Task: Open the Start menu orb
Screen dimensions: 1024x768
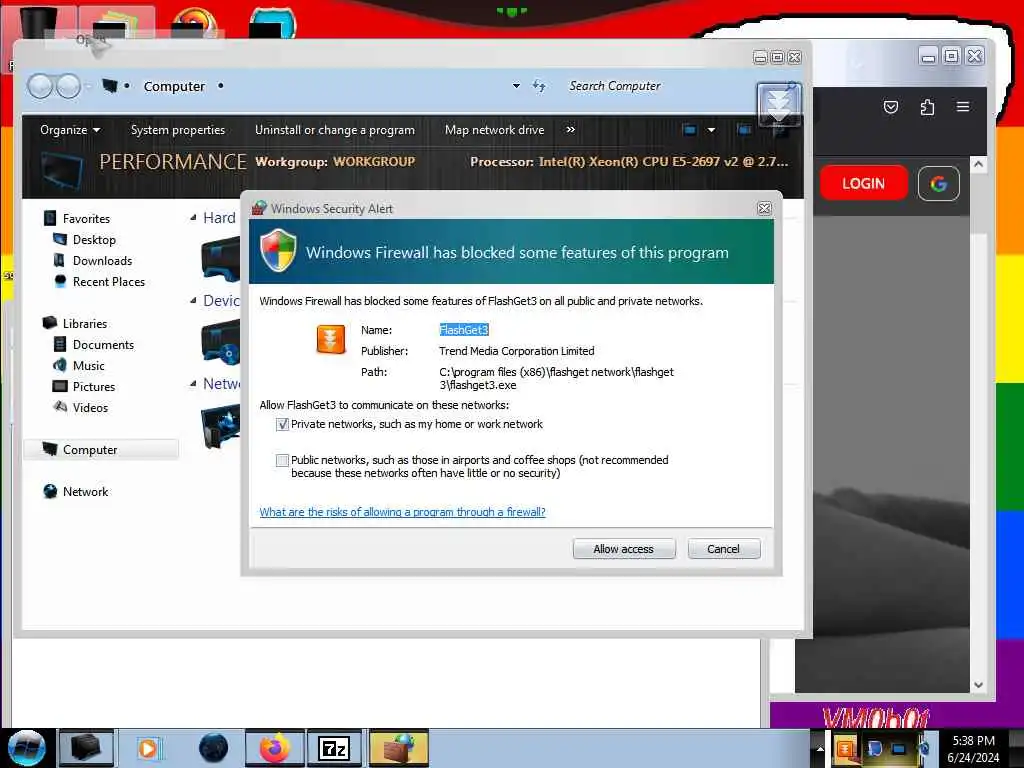Action: coord(26,748)
